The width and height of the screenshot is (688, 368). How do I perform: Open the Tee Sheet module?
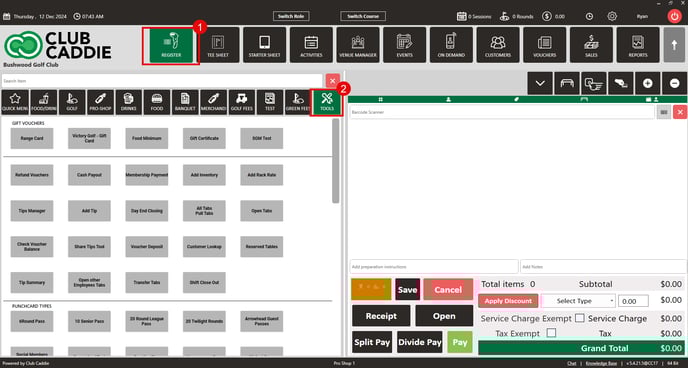[x=218, y=45]
